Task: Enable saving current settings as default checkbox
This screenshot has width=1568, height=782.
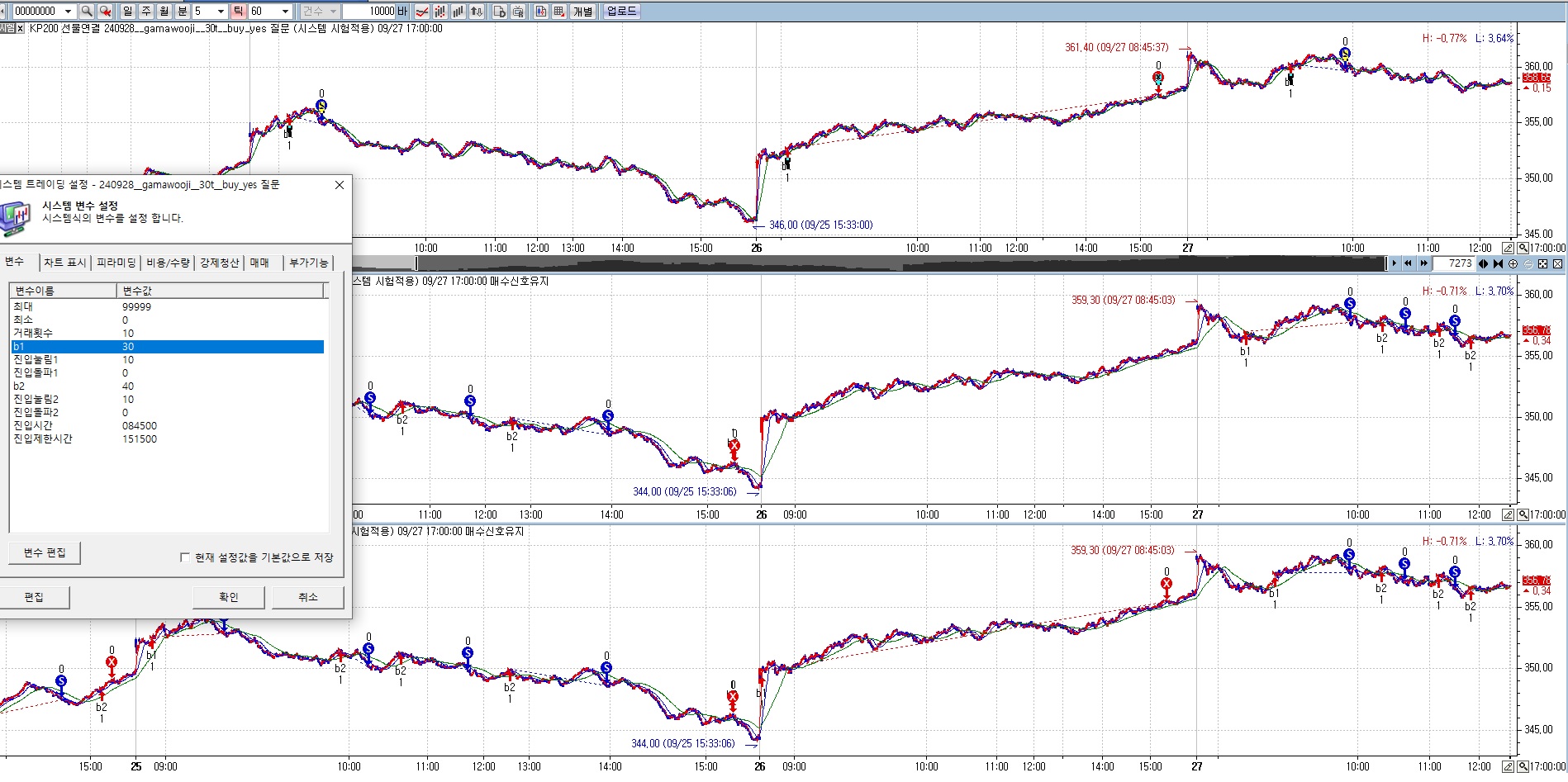Action: (185, 557)
